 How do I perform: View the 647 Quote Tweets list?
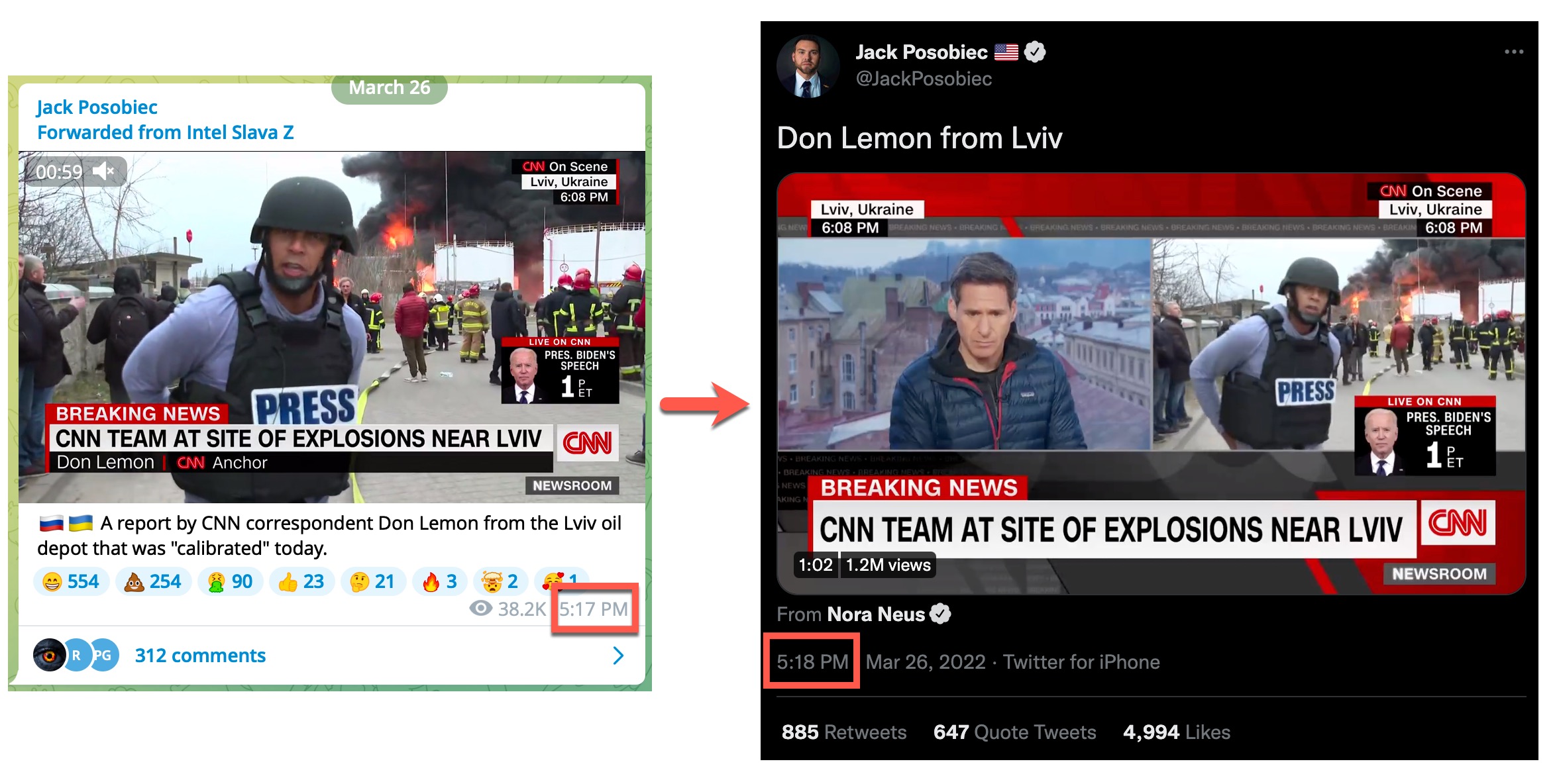1014,732
